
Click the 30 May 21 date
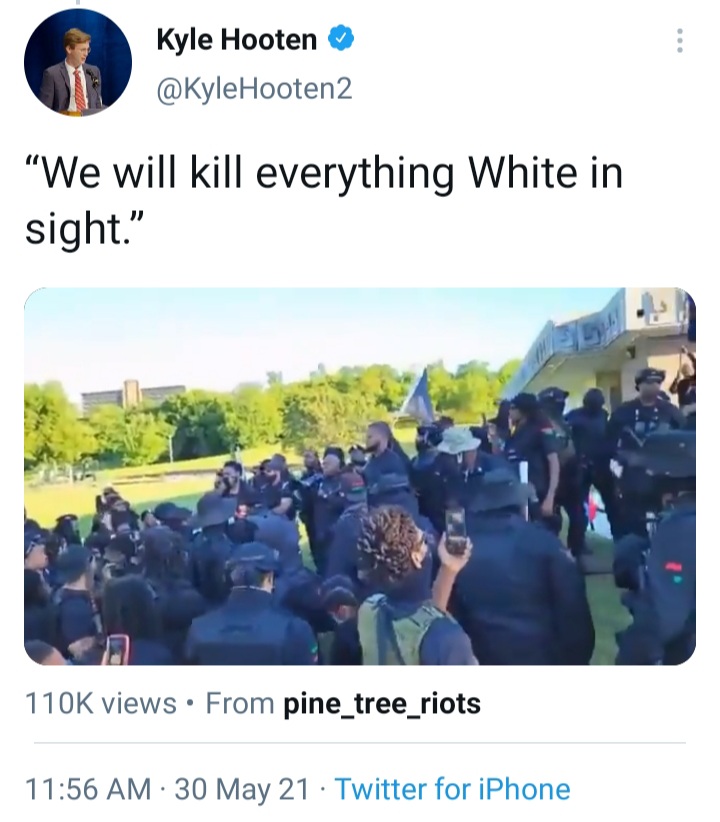pyautogui.click(x=242, y=789)
